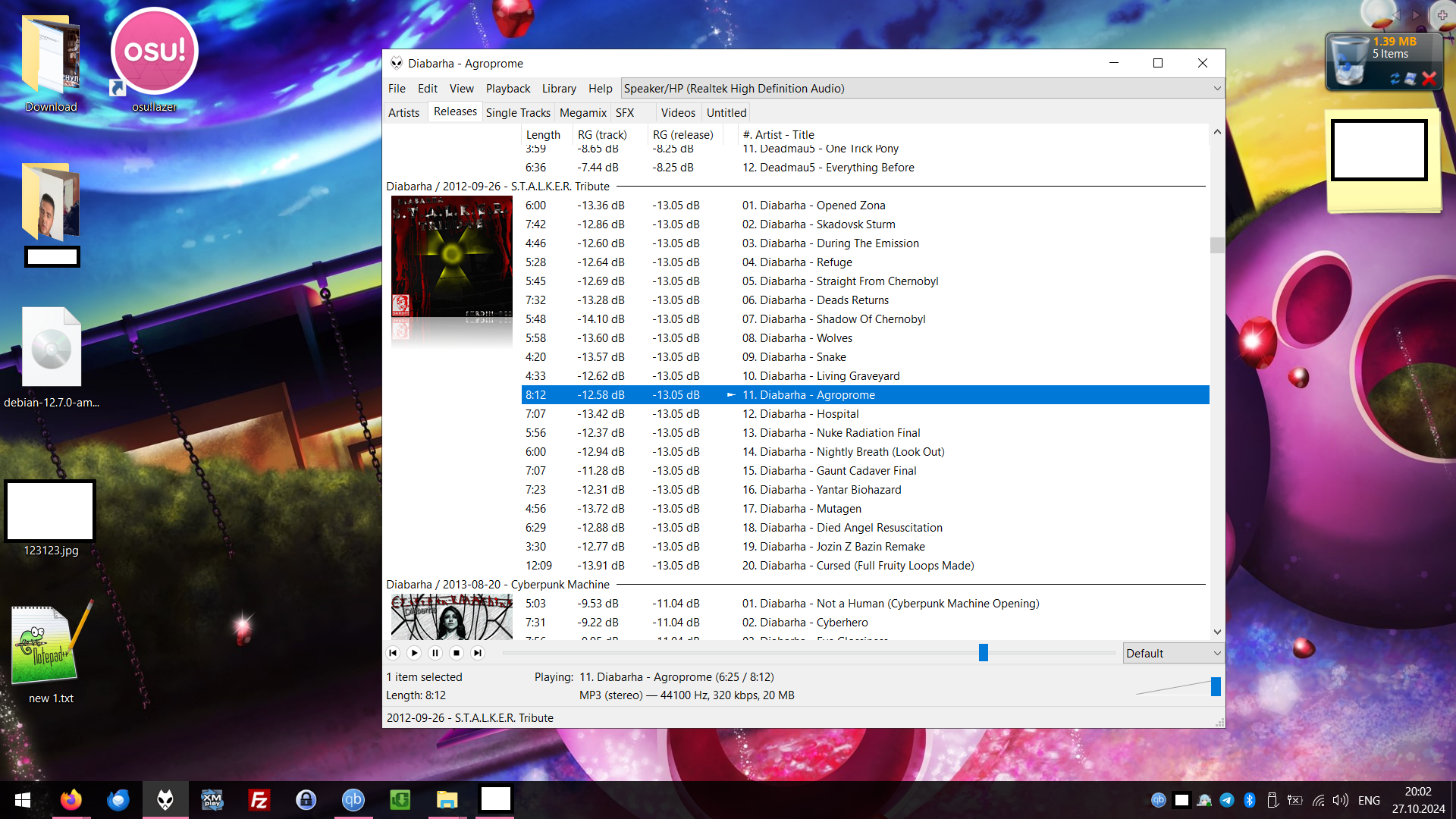
Task: Open the Default playback order dropdown
Action: (1173, 654)
